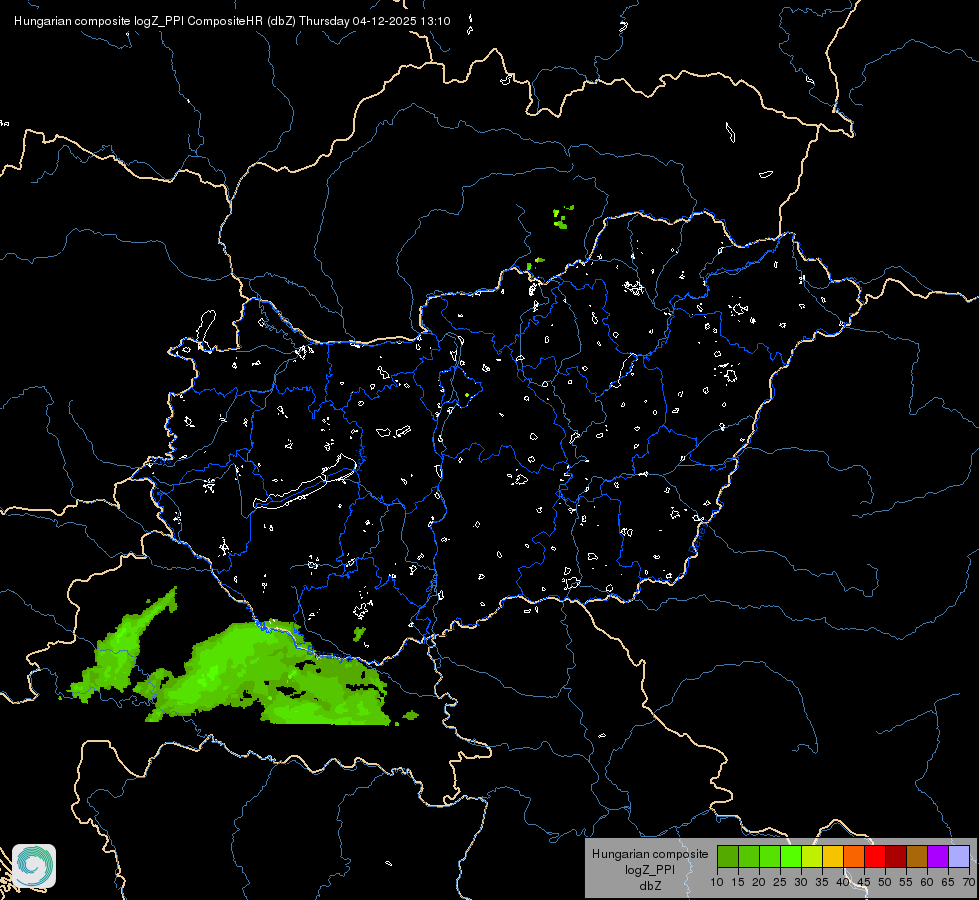Viewport: 979px width, 900px height.
Task: Click the legend label 'Hungarian composite'
Action: [x=650, y=854]
